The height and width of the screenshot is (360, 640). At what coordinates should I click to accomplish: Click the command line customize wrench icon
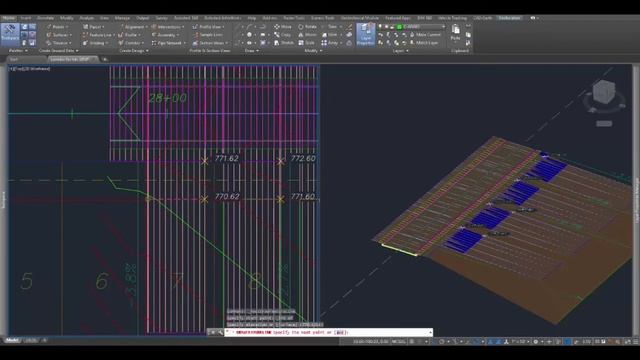[x=220, y=332]
